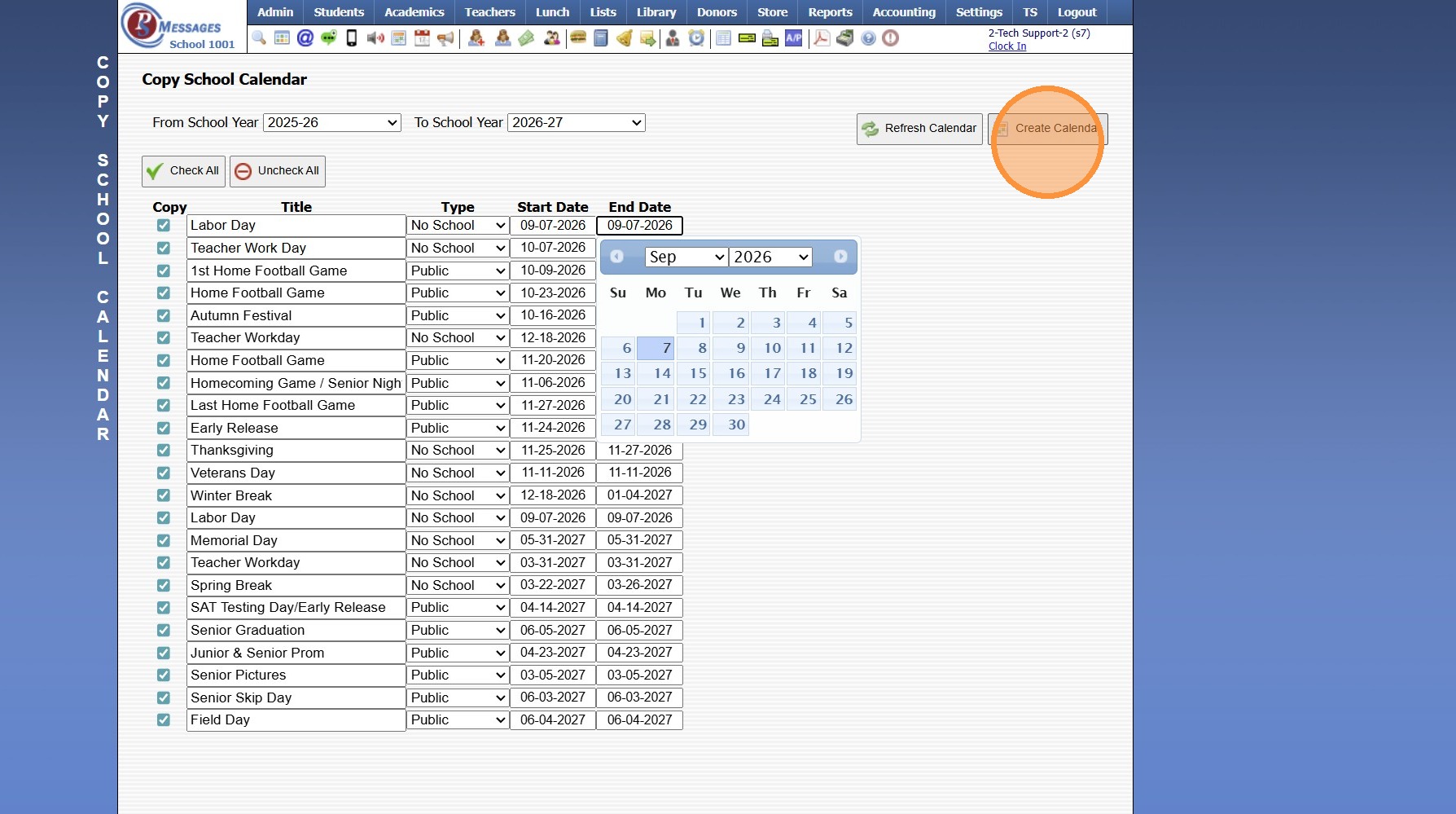The width and height of the screenshot is (1456, 814).
Task: Click the Check All button
Action: [x=183, y=171]
